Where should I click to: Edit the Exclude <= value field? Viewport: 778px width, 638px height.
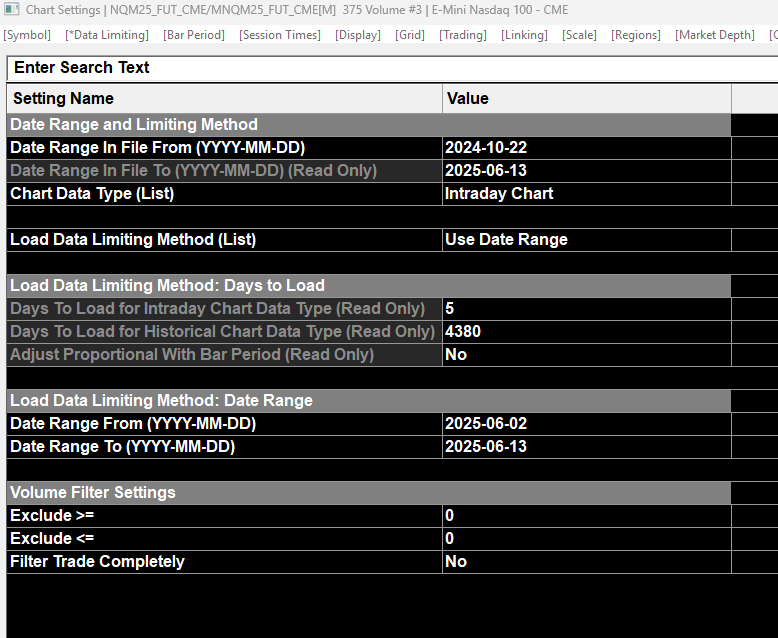586,538
